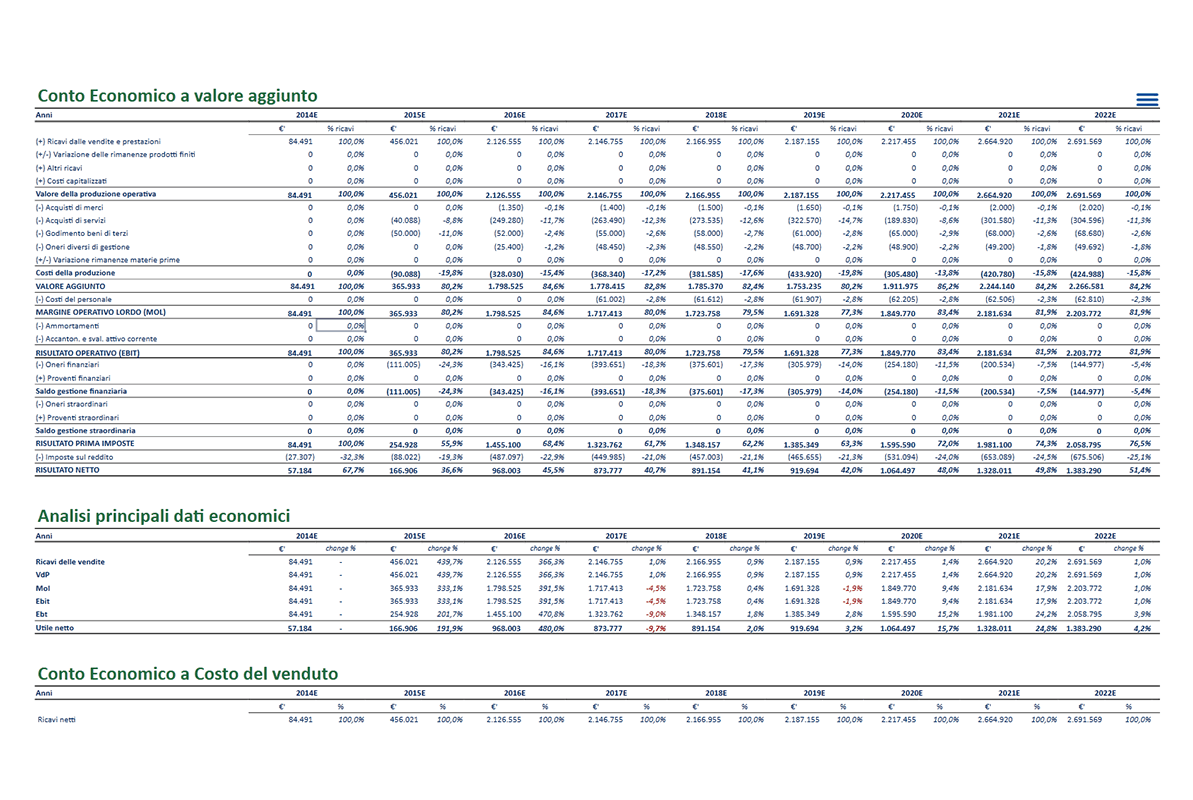1193x800 pixels.
Task: Select the '51,4%' Risultato netto percentage
Action: [x=1140, y=470]
